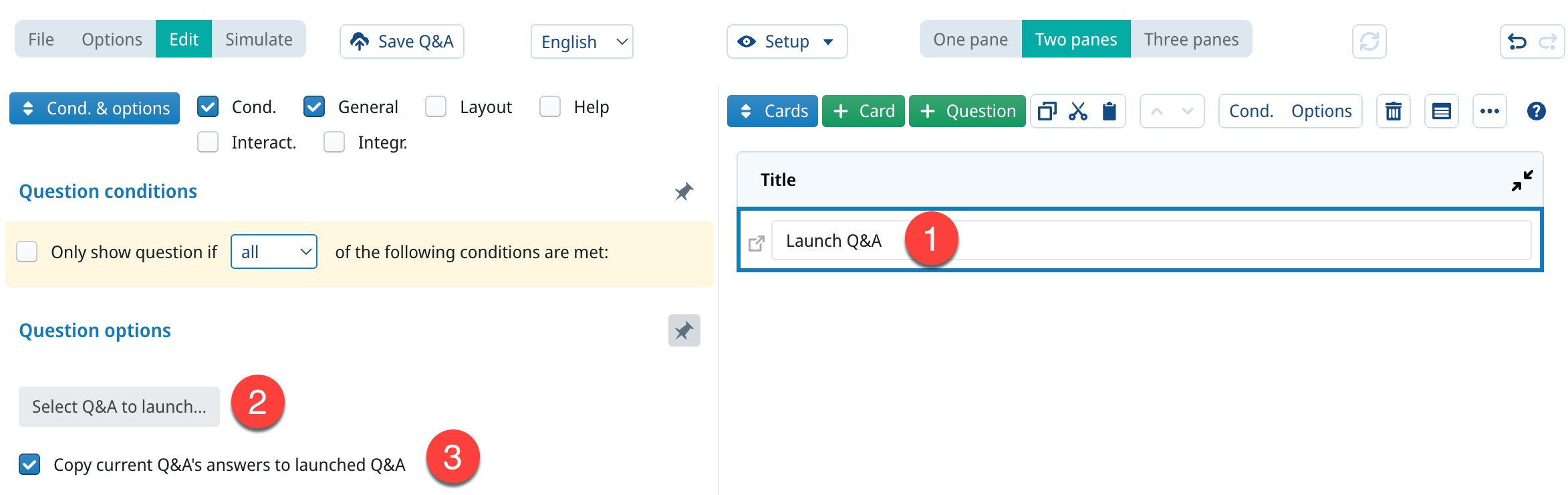Click Select Q&A to launch button
This screenshot has height=495, width=1568.
[119, 407]
